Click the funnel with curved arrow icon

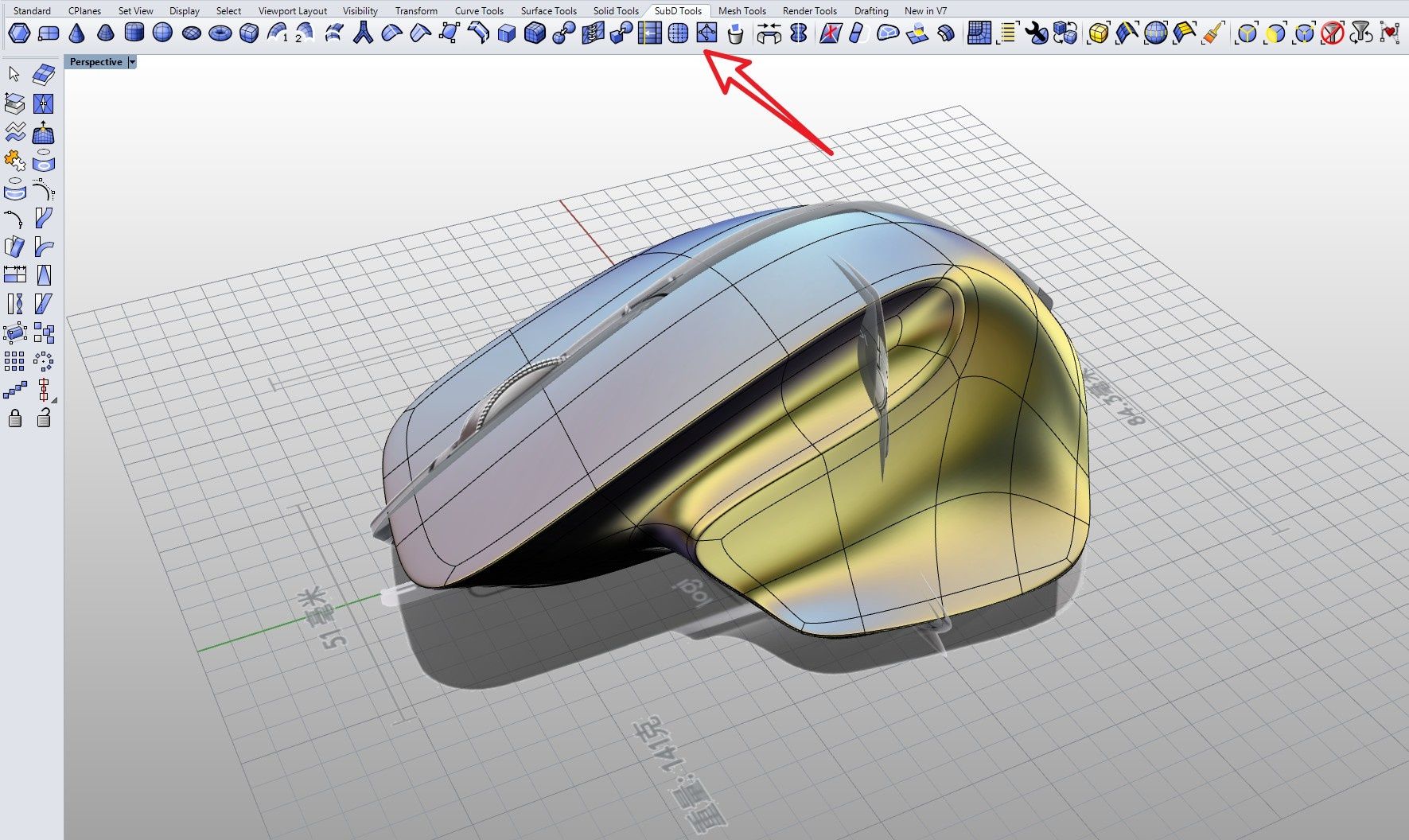pyautogui.click(x=1360, y=33)
